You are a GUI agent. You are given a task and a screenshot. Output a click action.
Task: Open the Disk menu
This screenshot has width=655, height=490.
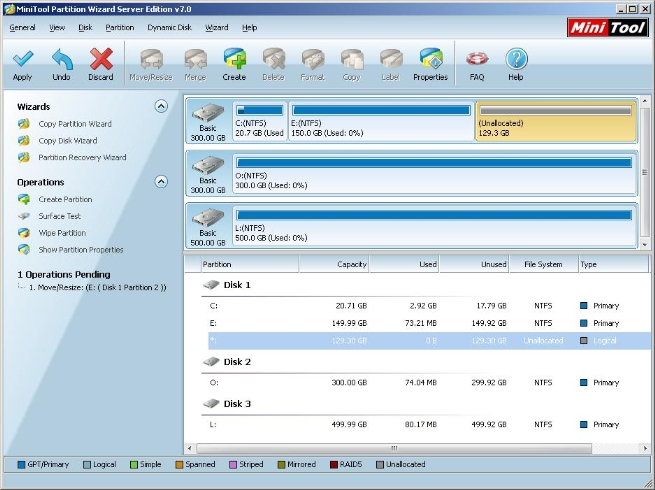[x=85, y=28]
